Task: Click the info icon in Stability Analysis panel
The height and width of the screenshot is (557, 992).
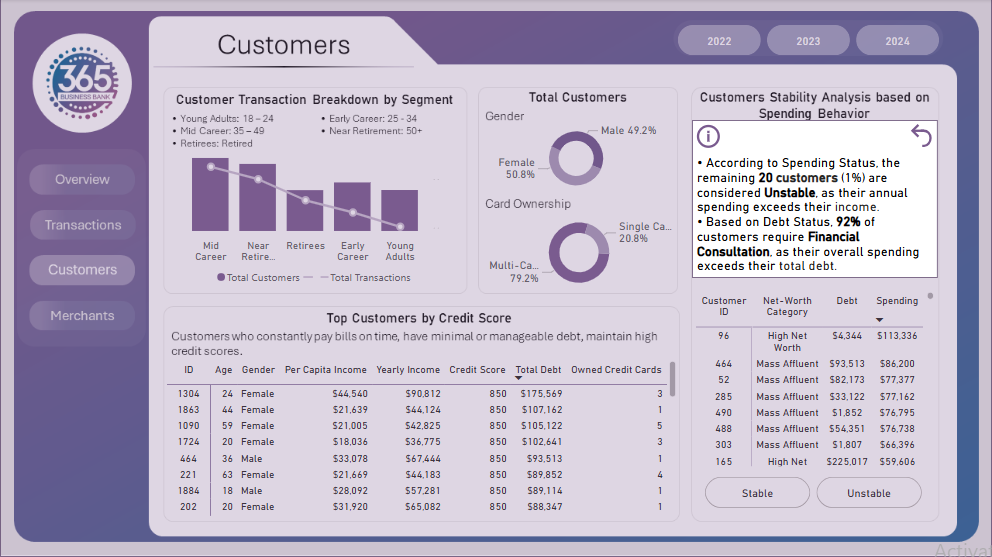Action: pos(708,136)
